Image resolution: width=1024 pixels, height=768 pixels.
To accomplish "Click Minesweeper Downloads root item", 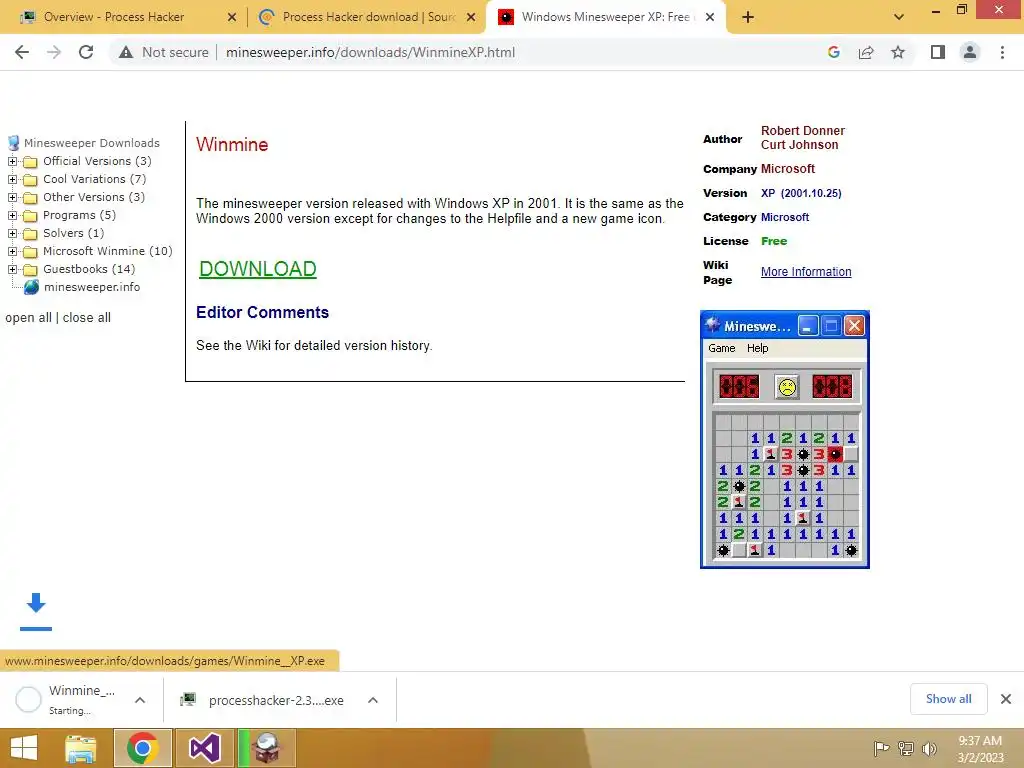I will [91, 142].
